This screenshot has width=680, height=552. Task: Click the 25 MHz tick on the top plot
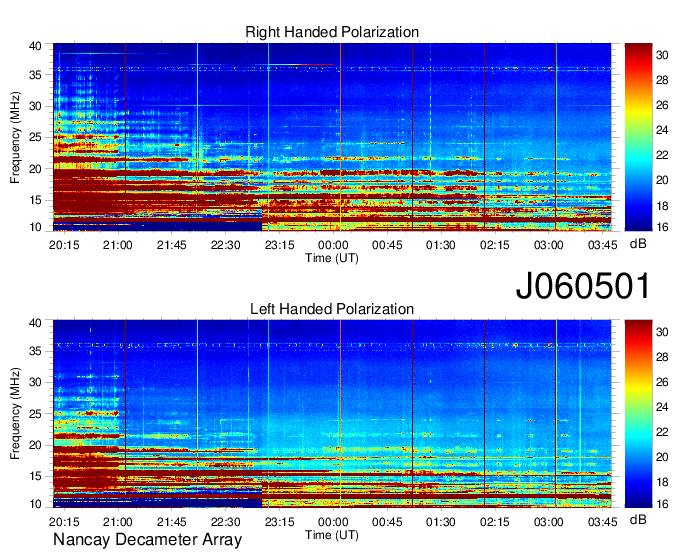pyautogui.click(x=35, y=137)
